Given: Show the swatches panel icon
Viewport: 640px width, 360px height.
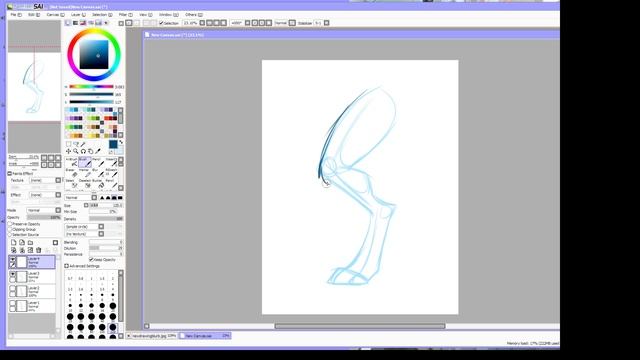Looking at the screenshot, I should pyautogui.click(x=98, y=23).
